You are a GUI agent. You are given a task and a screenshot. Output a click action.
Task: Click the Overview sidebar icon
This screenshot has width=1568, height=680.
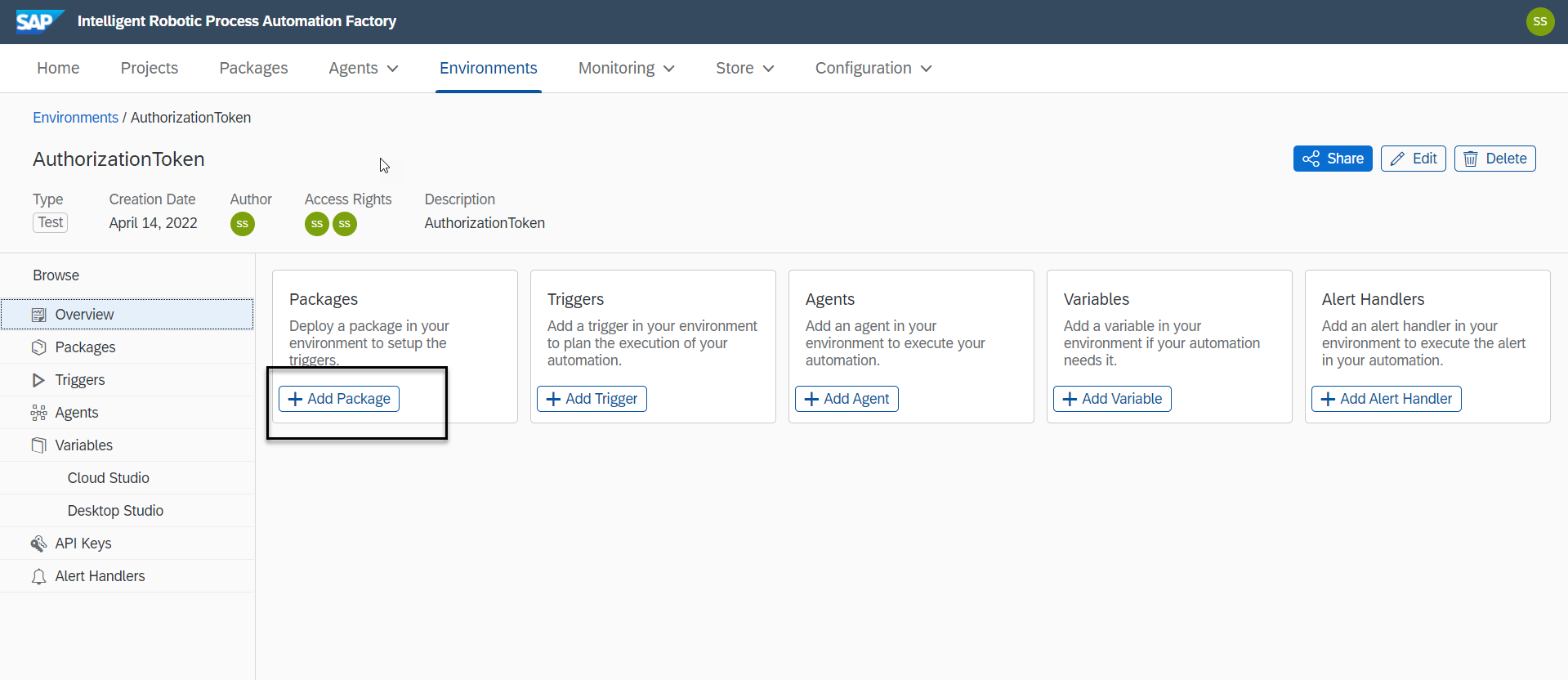pyautogui.click(x=38, y=315)
